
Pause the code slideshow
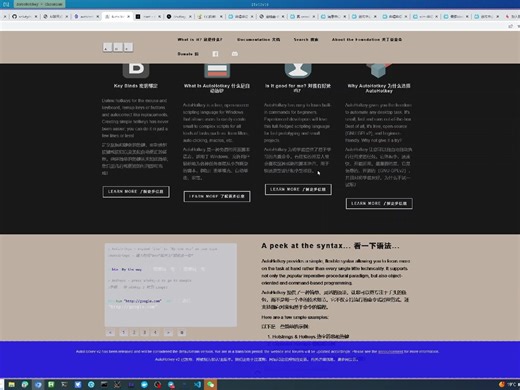pyautogui.click(x=182, y=332)
